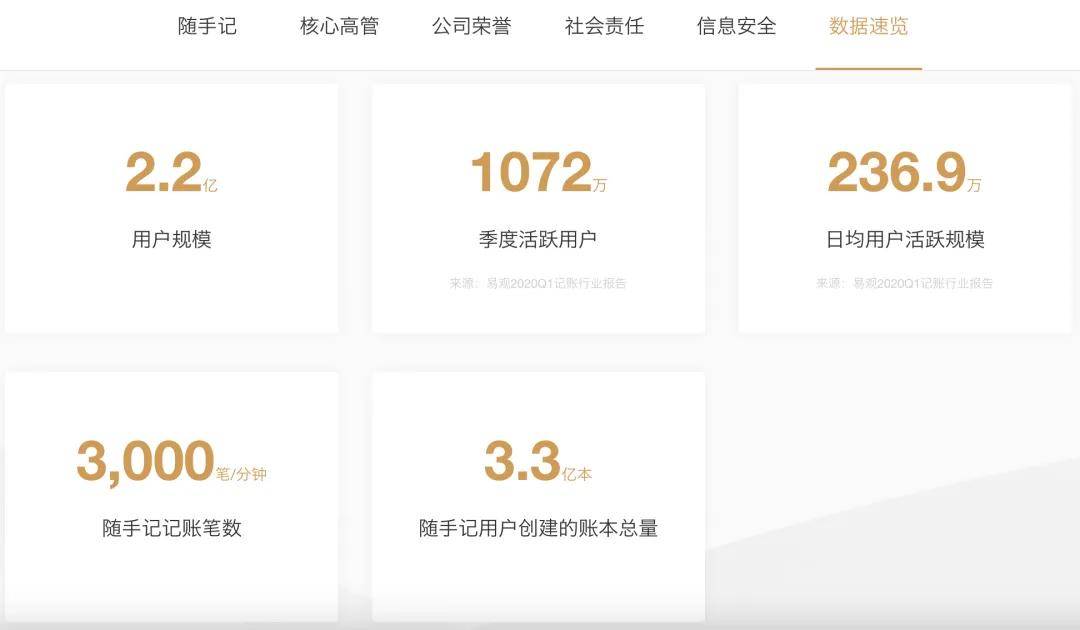Screen dimensions: 1080x630
Task: Select the 随手记用户创建的账本总量 label
Action: [x=538, y=529]
